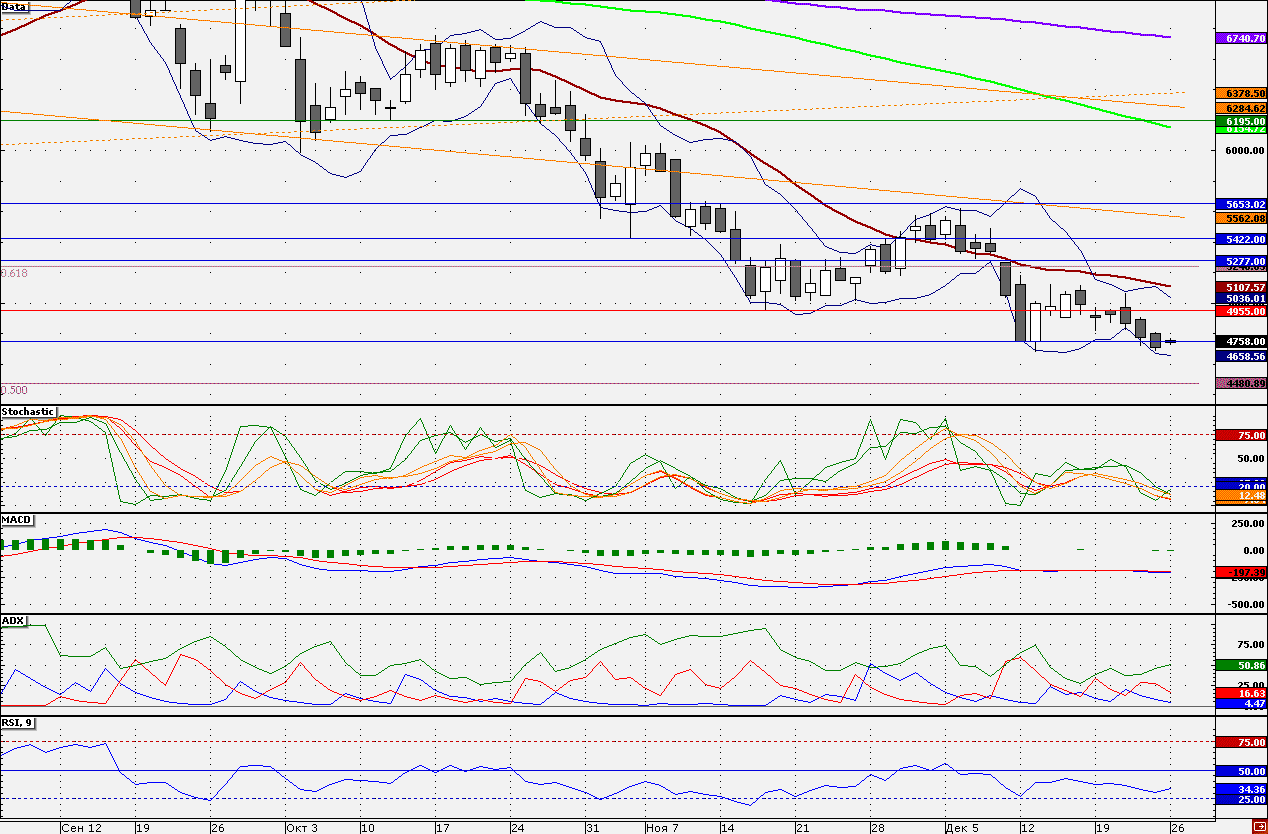Click the green 6195.00 price level label
1268x834 pixels.
click(x=1240, y=120)
